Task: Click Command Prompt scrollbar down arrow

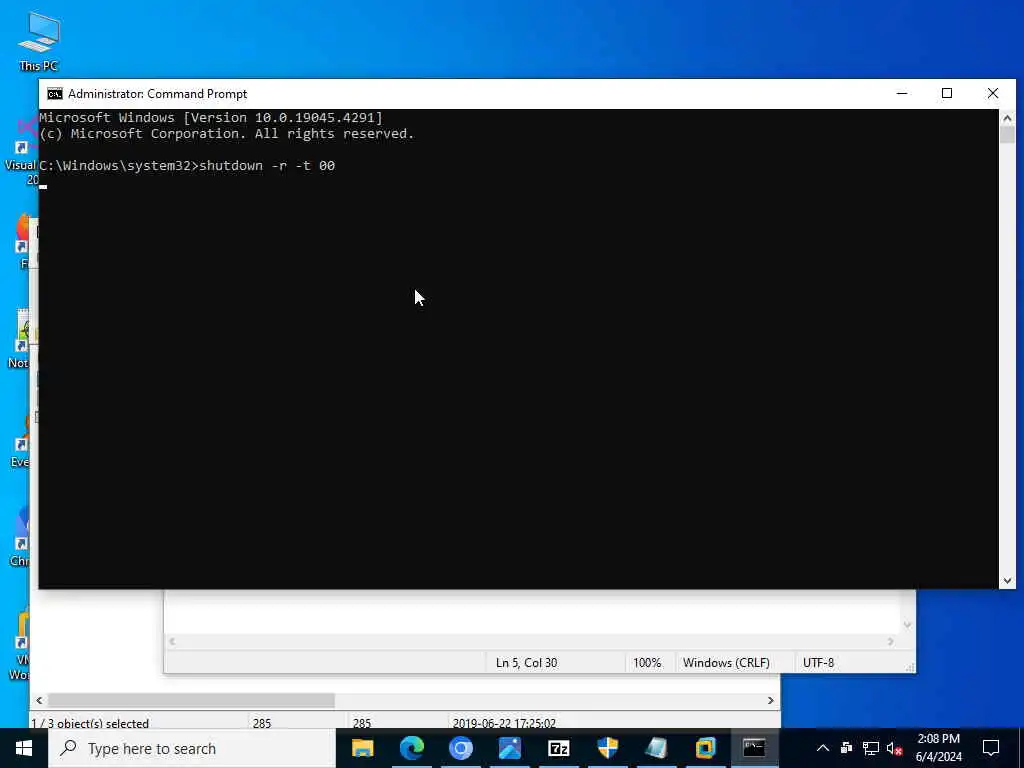Action: [x=1007, y=581]
